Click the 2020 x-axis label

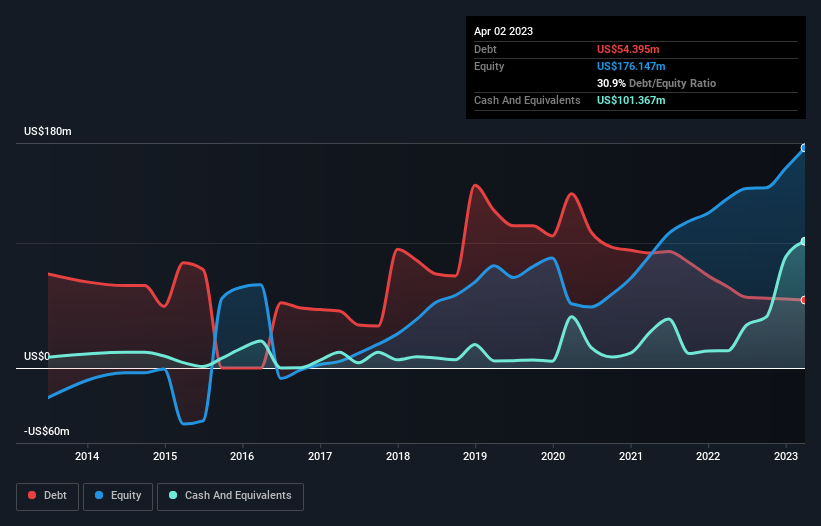click(x=553, y=456)
